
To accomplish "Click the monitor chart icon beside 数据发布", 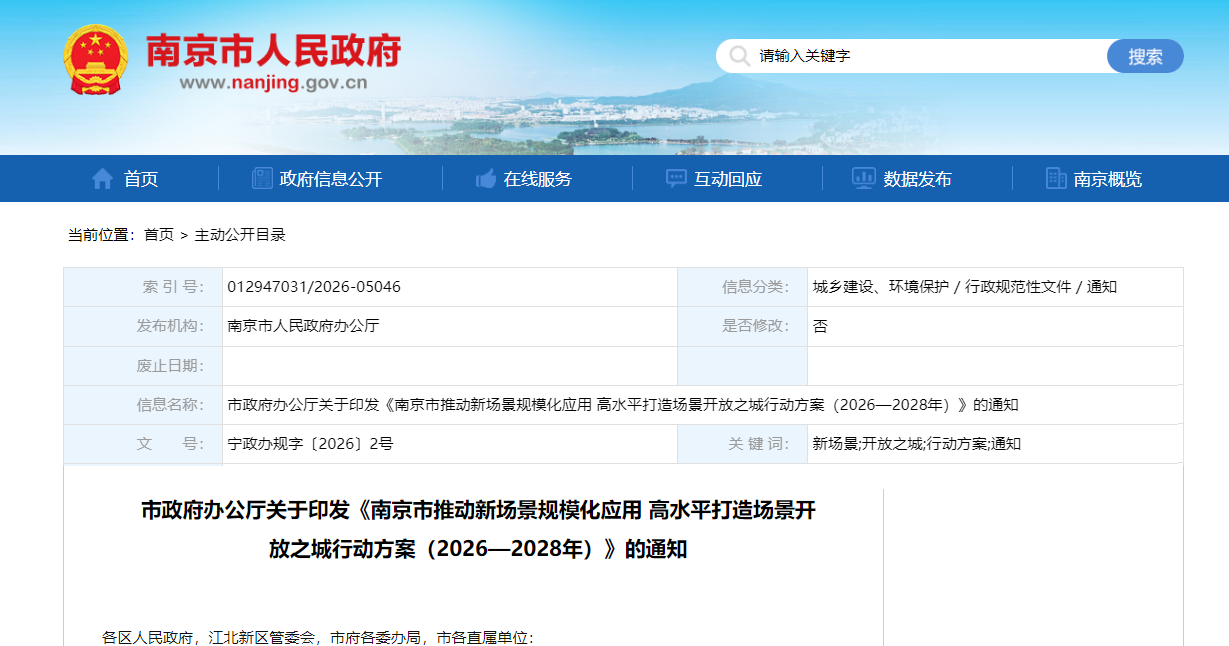I will pos(863,179).
